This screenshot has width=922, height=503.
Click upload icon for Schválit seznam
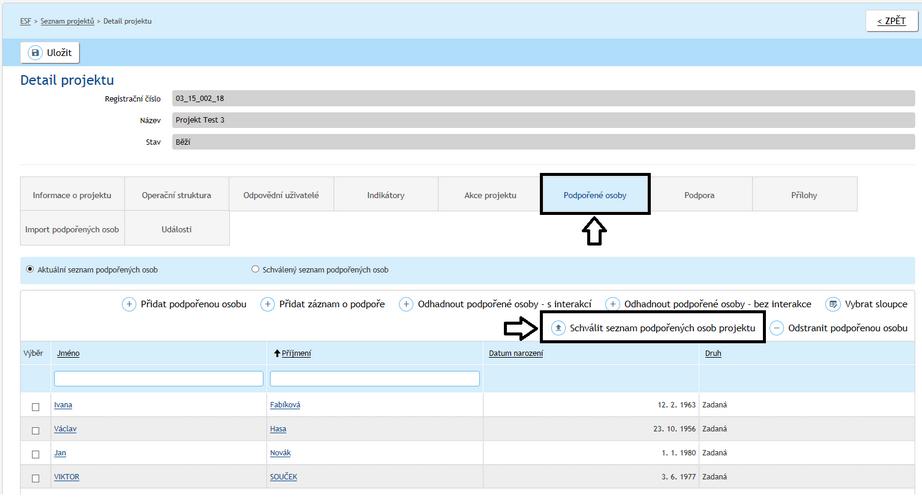[558, 328]
